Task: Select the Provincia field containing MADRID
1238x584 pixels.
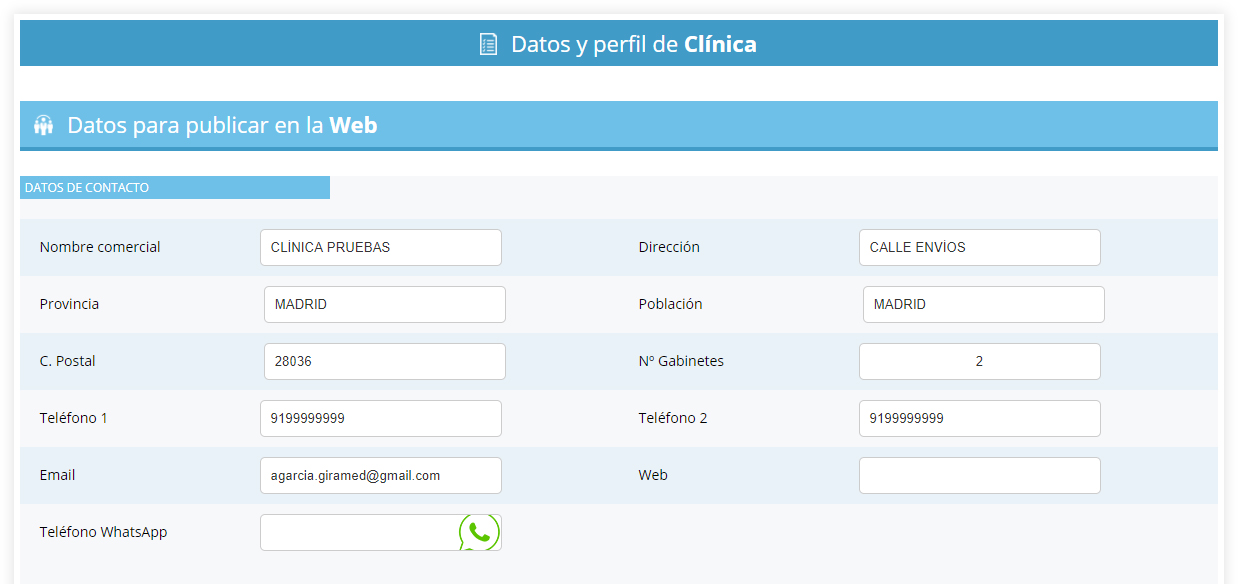Action: [384, 304]
